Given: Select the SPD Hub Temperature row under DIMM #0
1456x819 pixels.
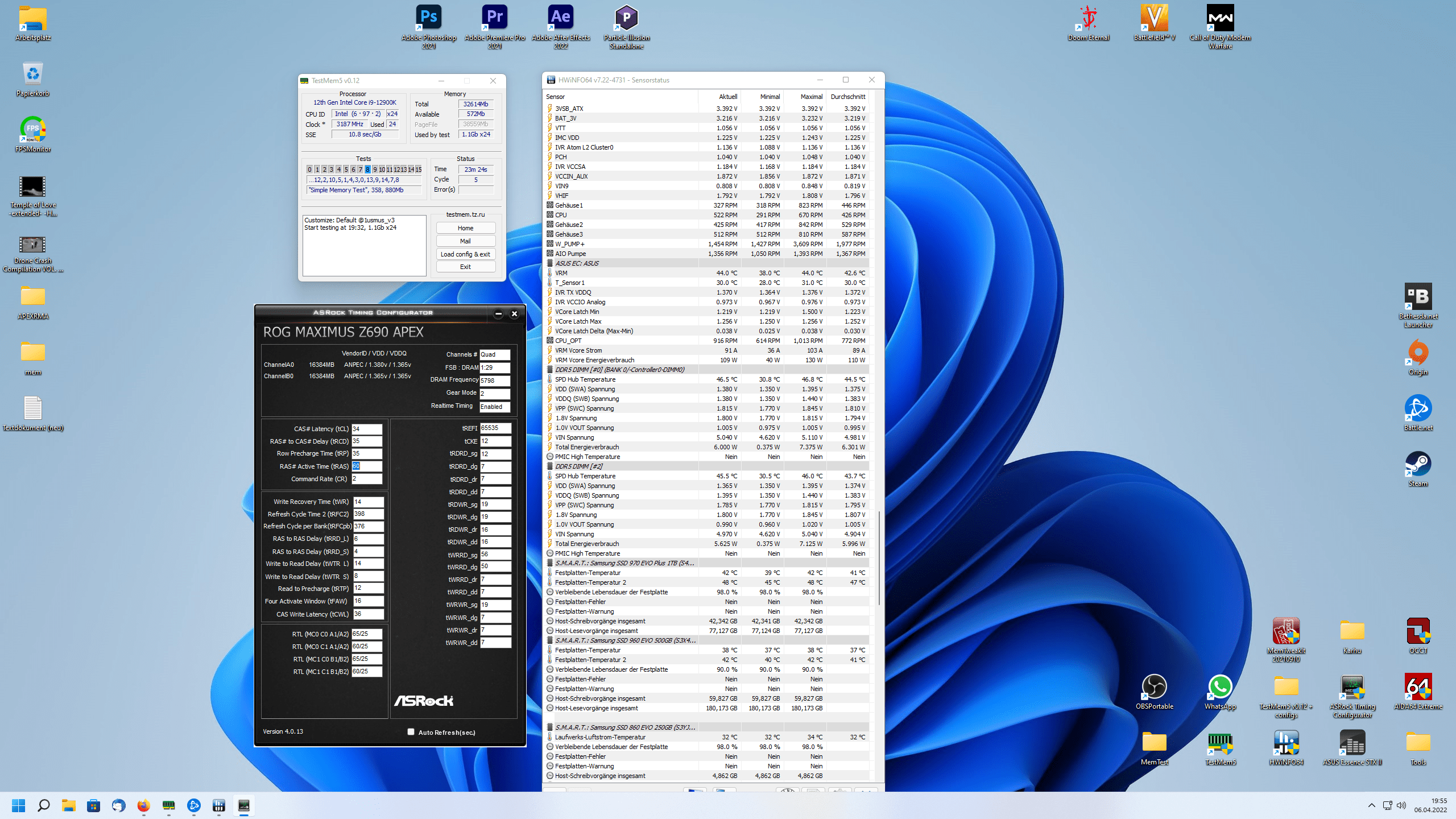Looking at the screenshot, I should tap(706, 379).
